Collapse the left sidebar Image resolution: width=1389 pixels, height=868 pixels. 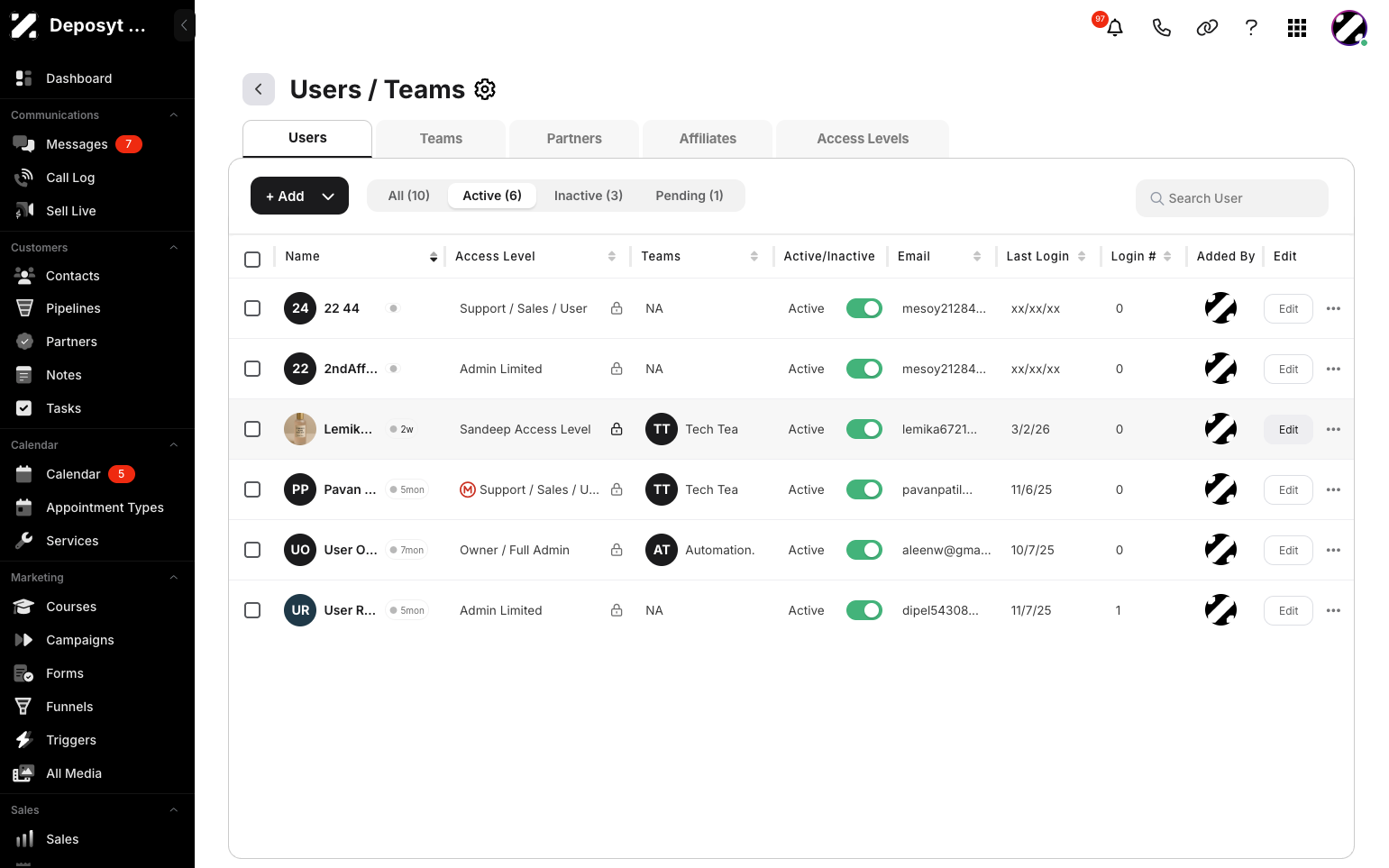coord(184,25)
